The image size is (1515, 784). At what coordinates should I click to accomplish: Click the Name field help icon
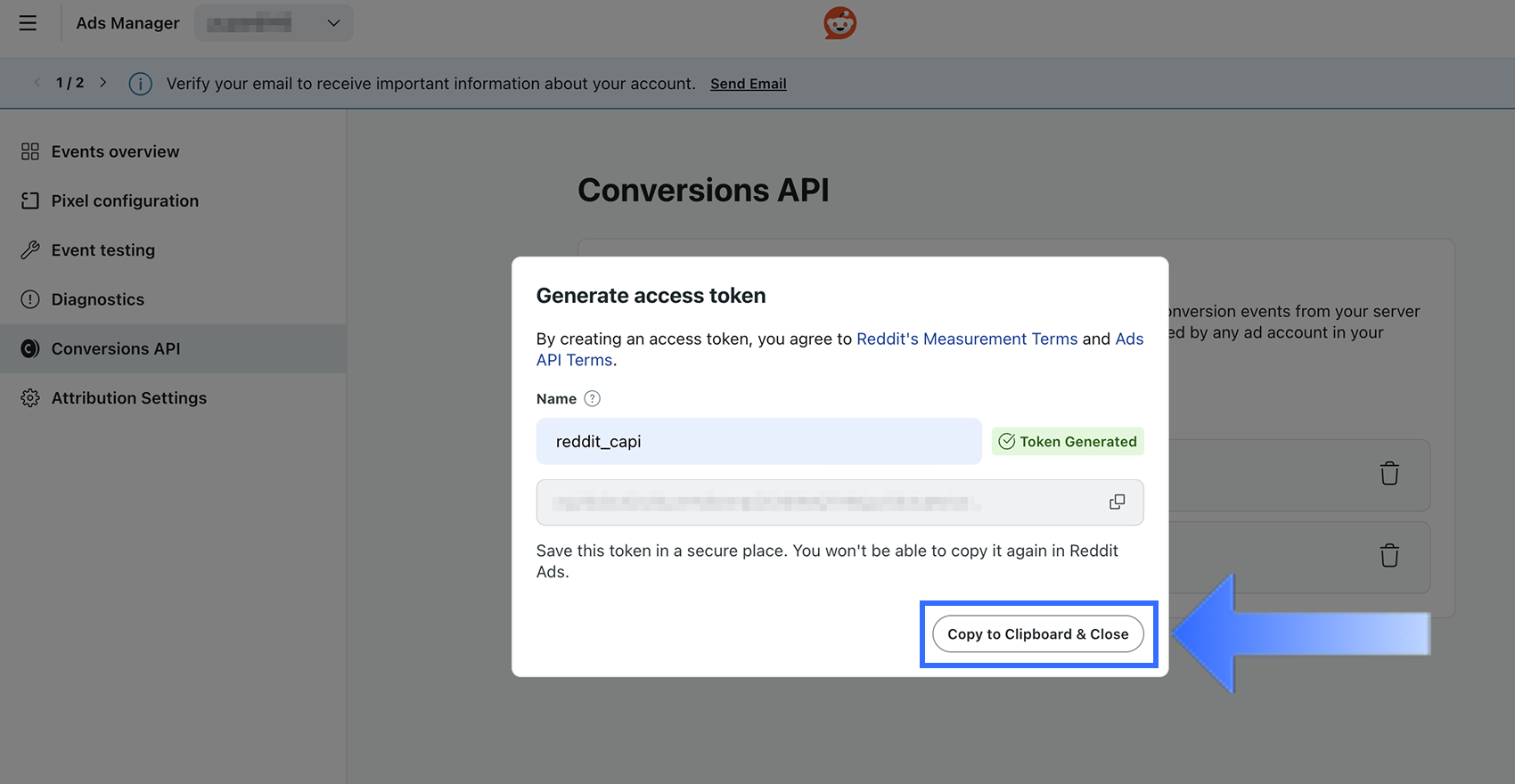592,399
